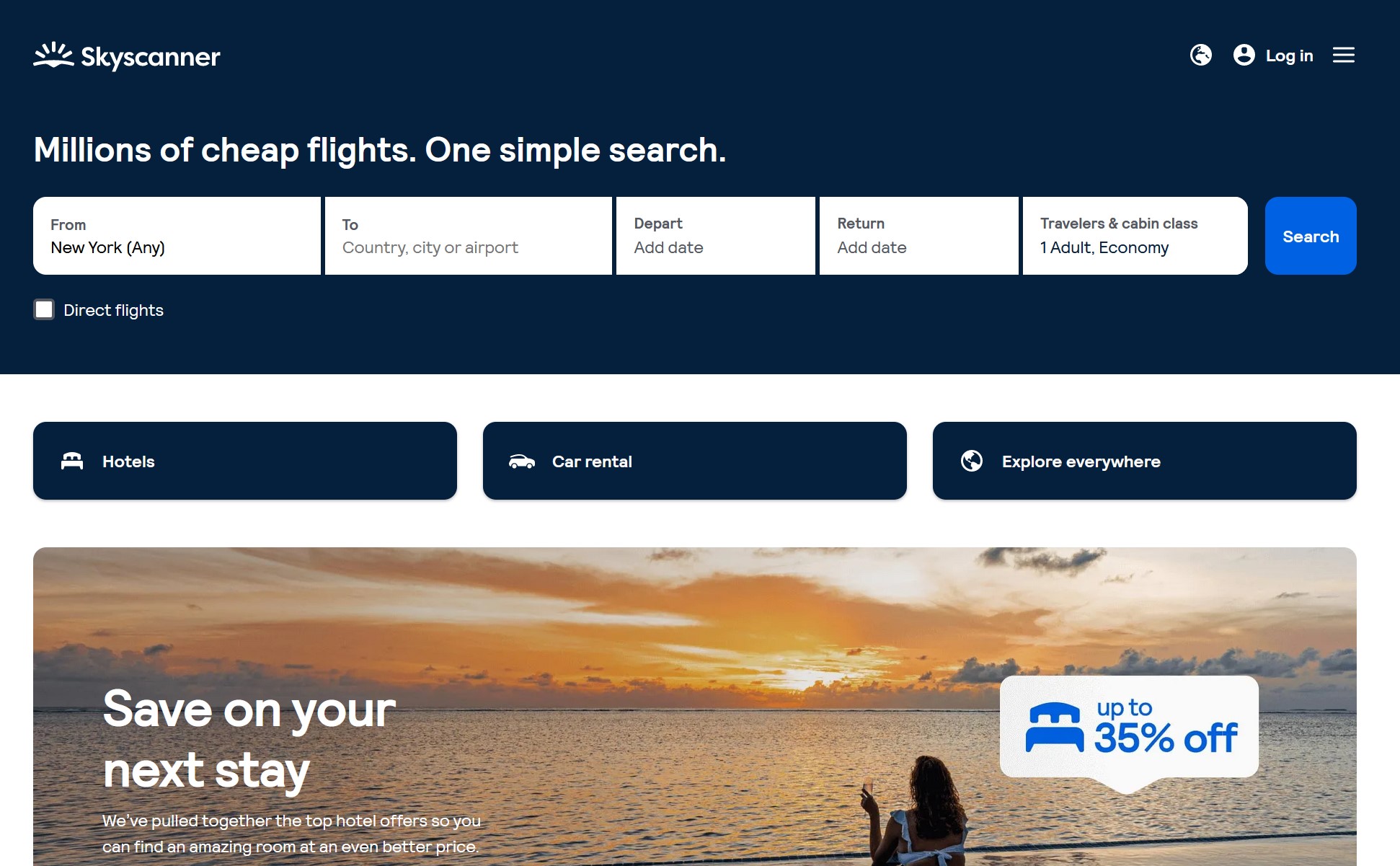
Task: Click the Log in text link
Action: [1289, 56]
